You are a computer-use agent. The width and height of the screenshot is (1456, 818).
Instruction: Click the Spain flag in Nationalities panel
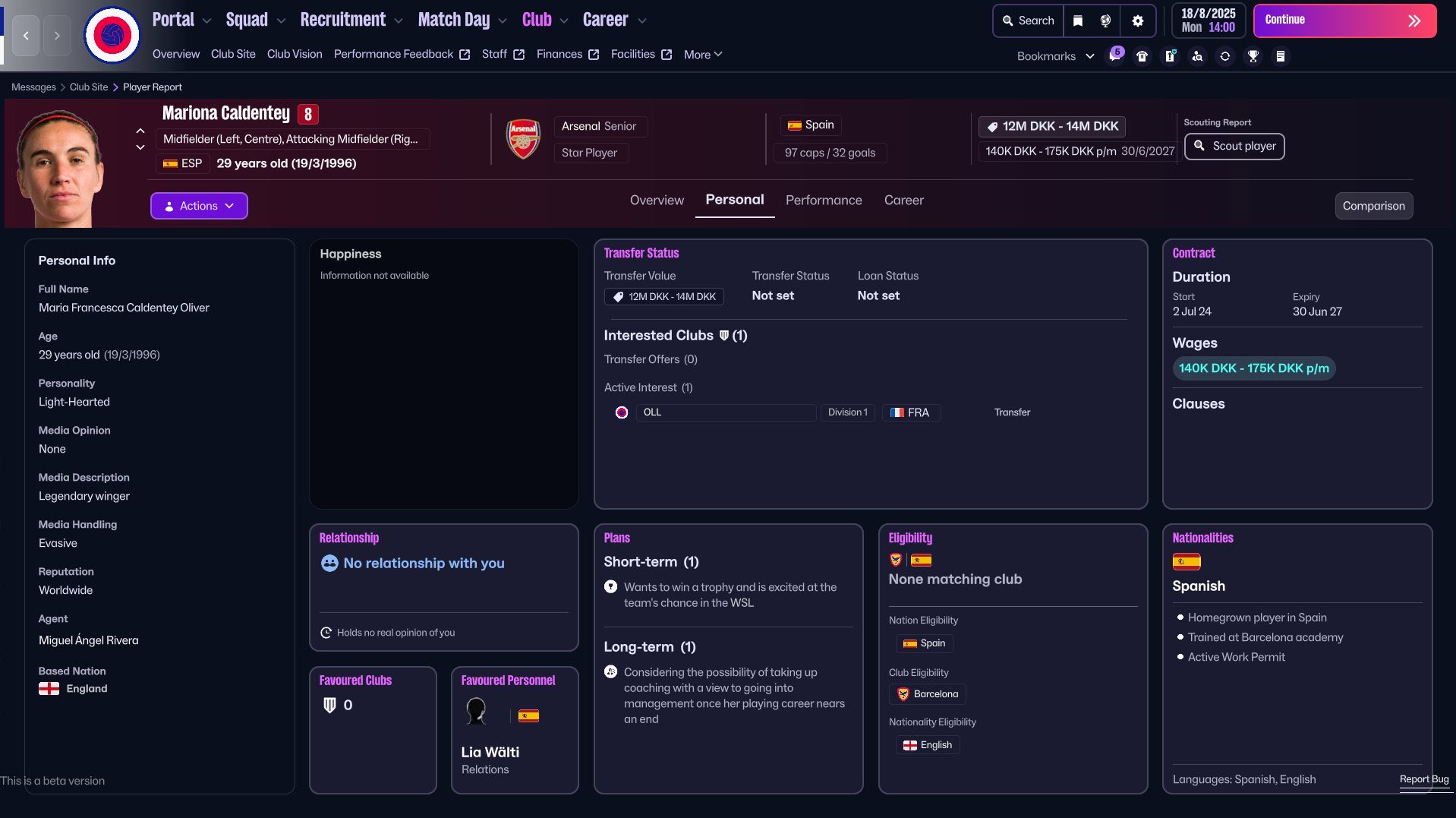click(x=1187, y=562)
